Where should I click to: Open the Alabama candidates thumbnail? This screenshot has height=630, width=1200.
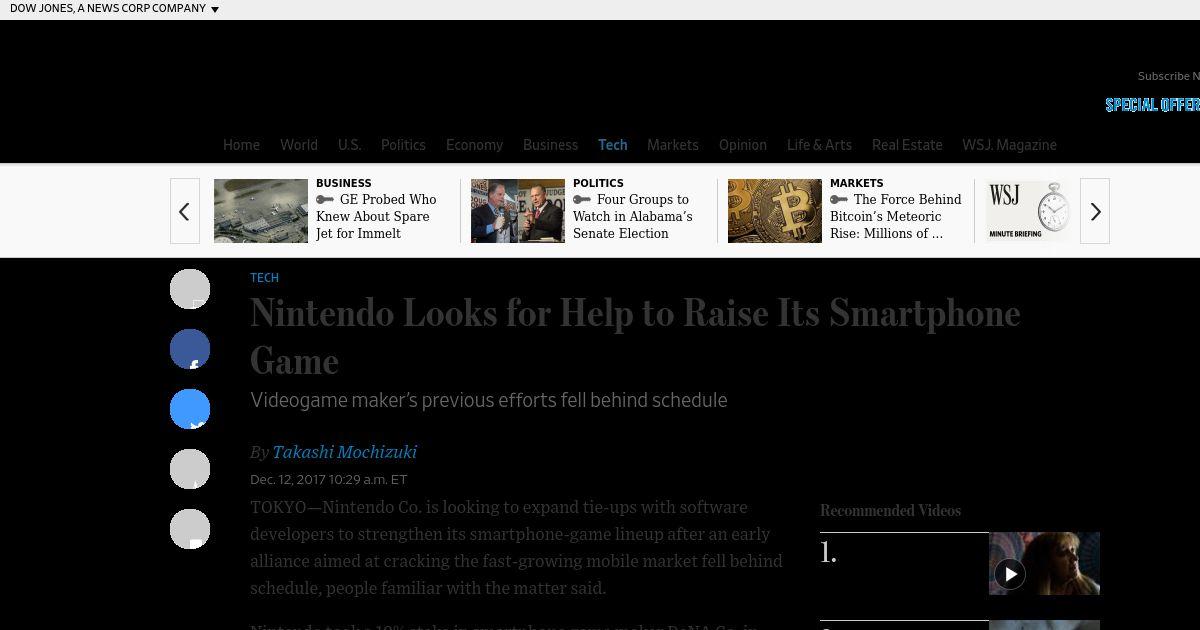pos(518,211)
